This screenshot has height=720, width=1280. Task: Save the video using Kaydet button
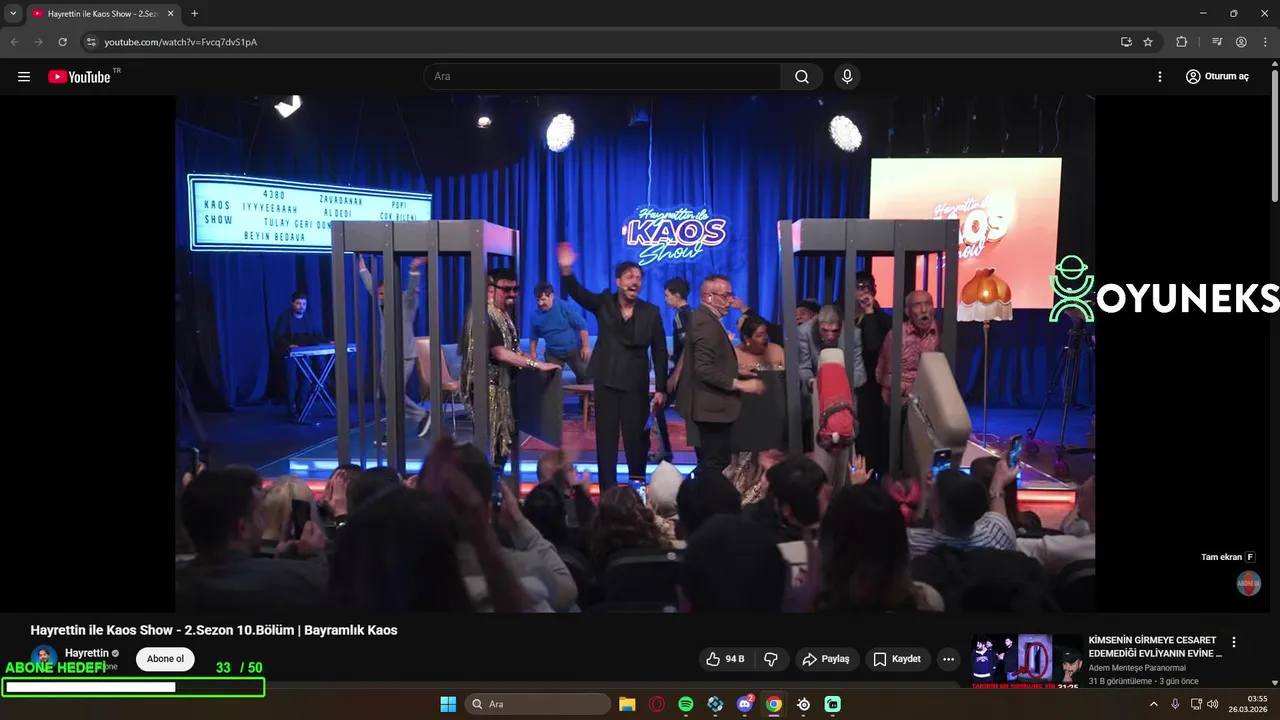pos(897,659)
